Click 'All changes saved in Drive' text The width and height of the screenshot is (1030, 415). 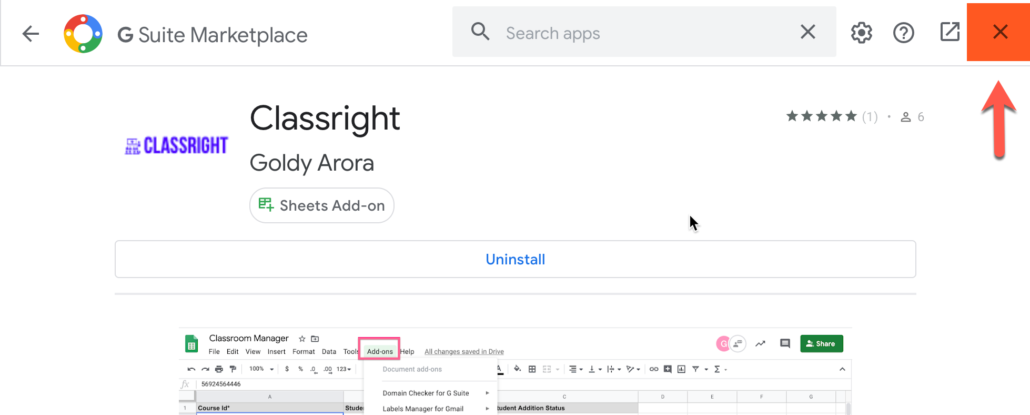point(464,351)
